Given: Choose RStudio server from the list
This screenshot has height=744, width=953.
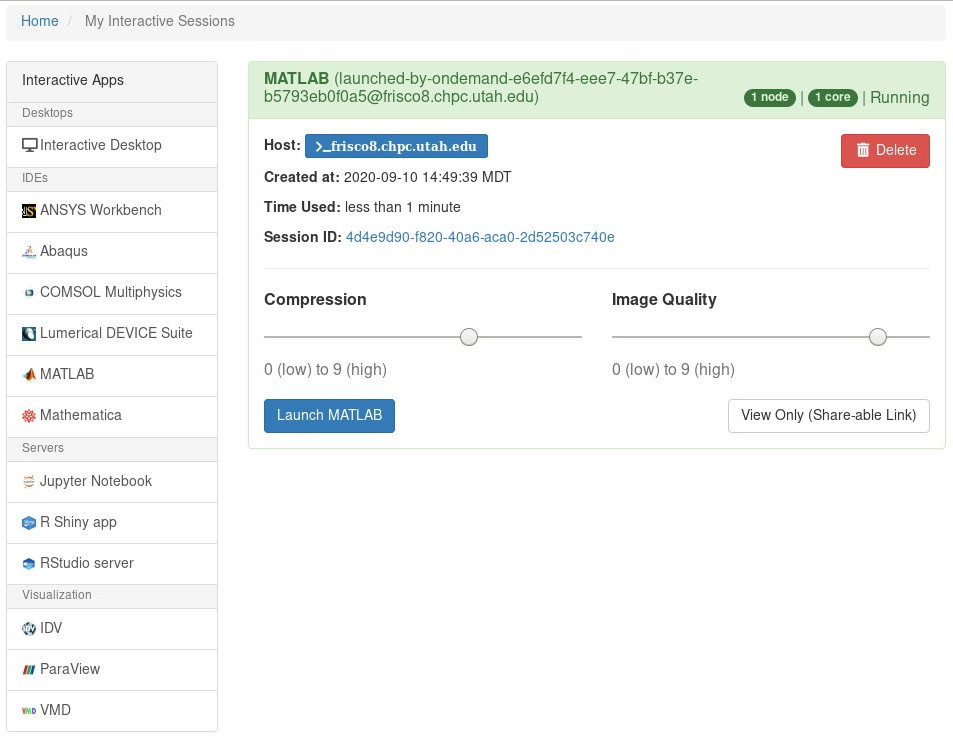Looking at the screenshot, I should [112, 564].
